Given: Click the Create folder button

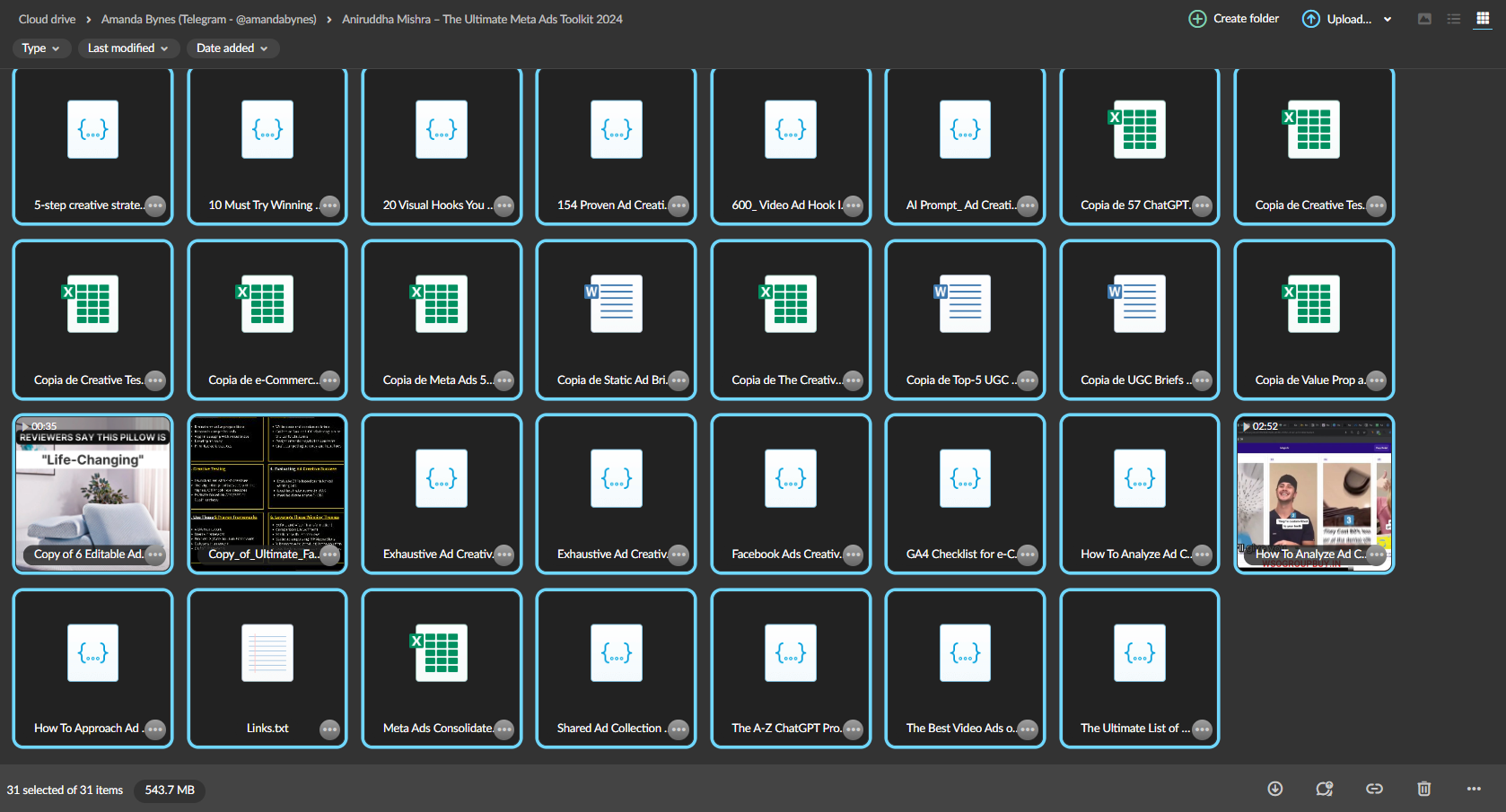Looking at the screenshot, I should point(1234,19).
